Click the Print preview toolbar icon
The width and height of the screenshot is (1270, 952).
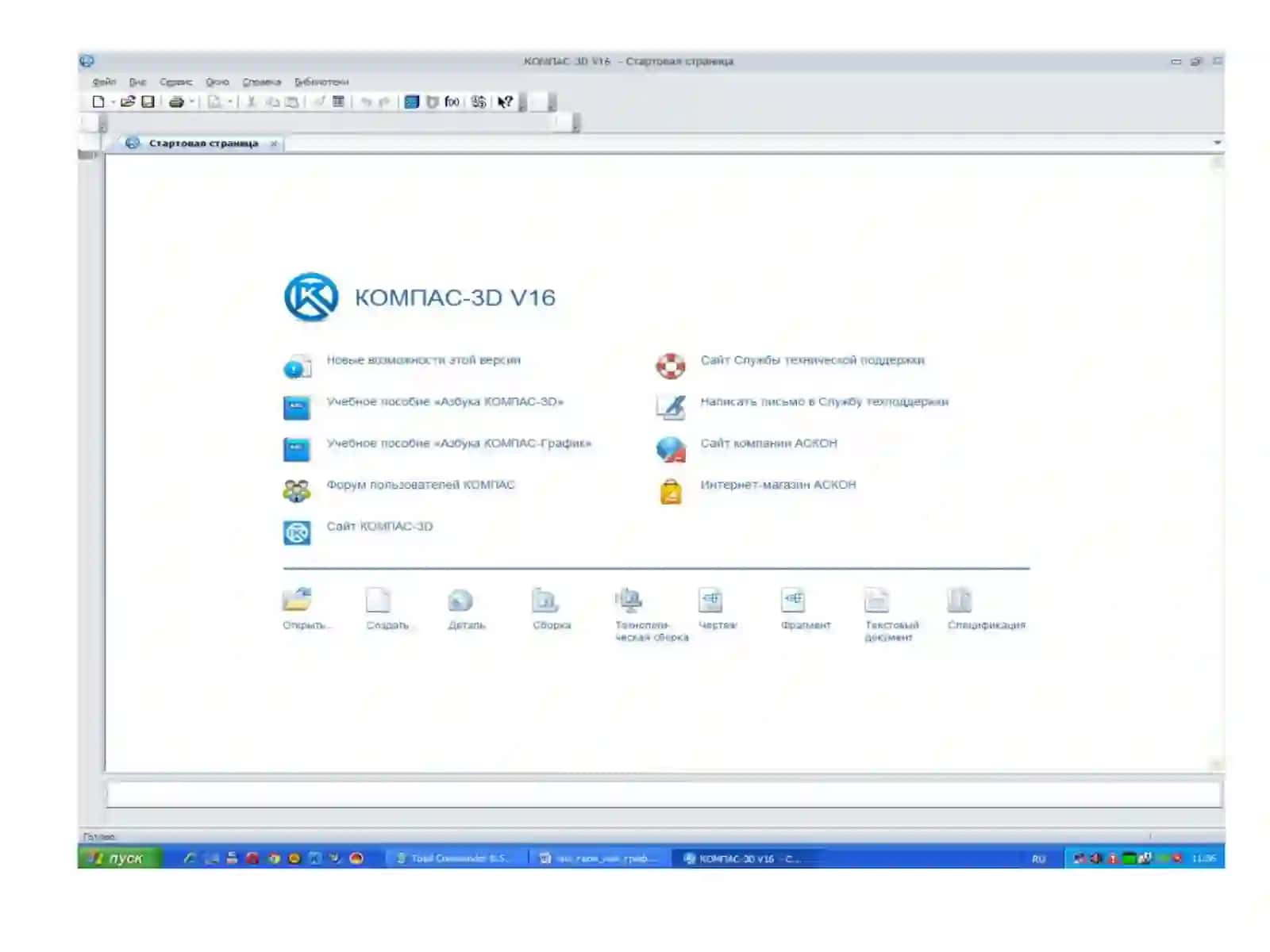214,102
